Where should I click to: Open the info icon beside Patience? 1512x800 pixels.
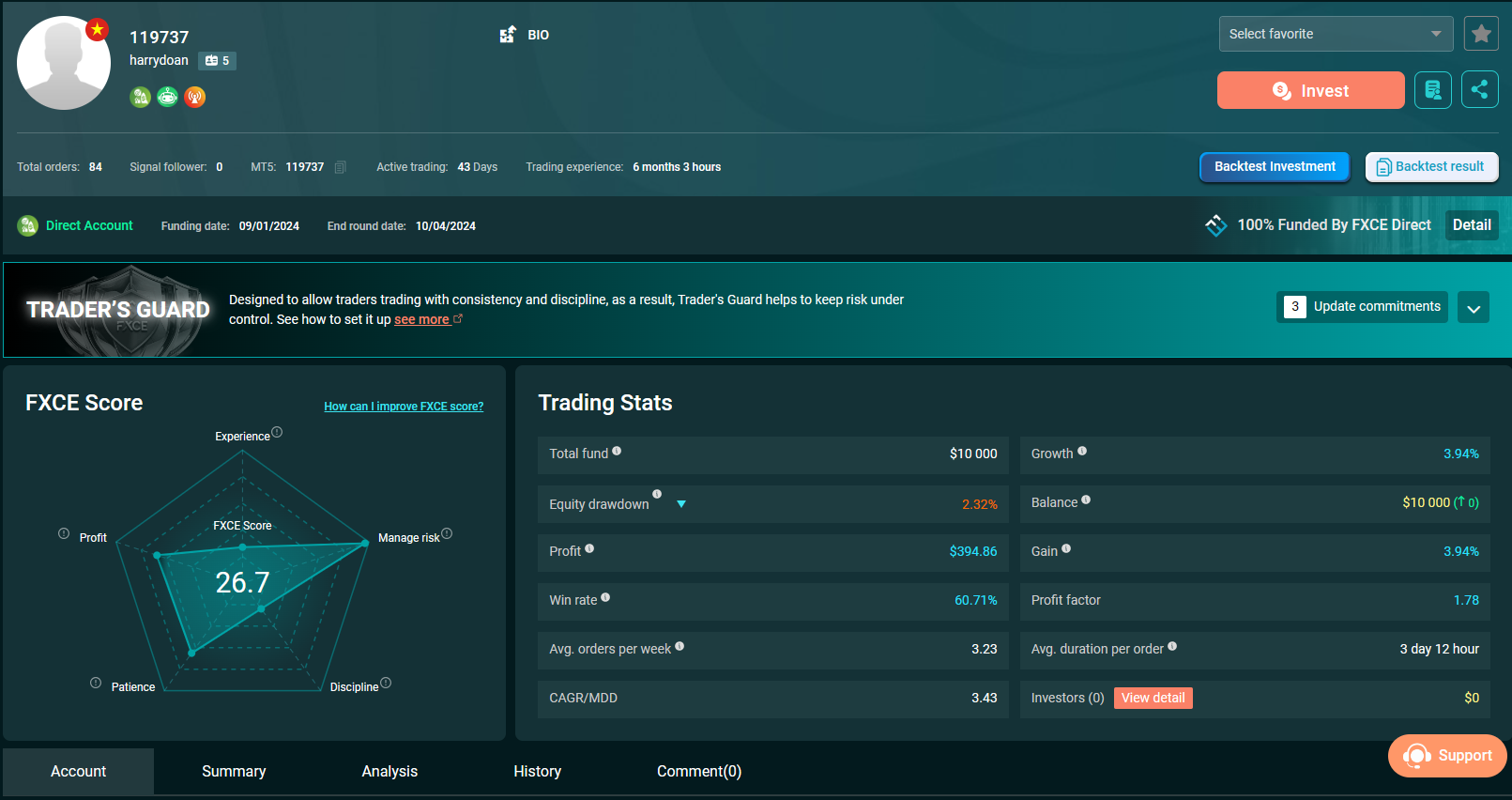tap(96, 683)
